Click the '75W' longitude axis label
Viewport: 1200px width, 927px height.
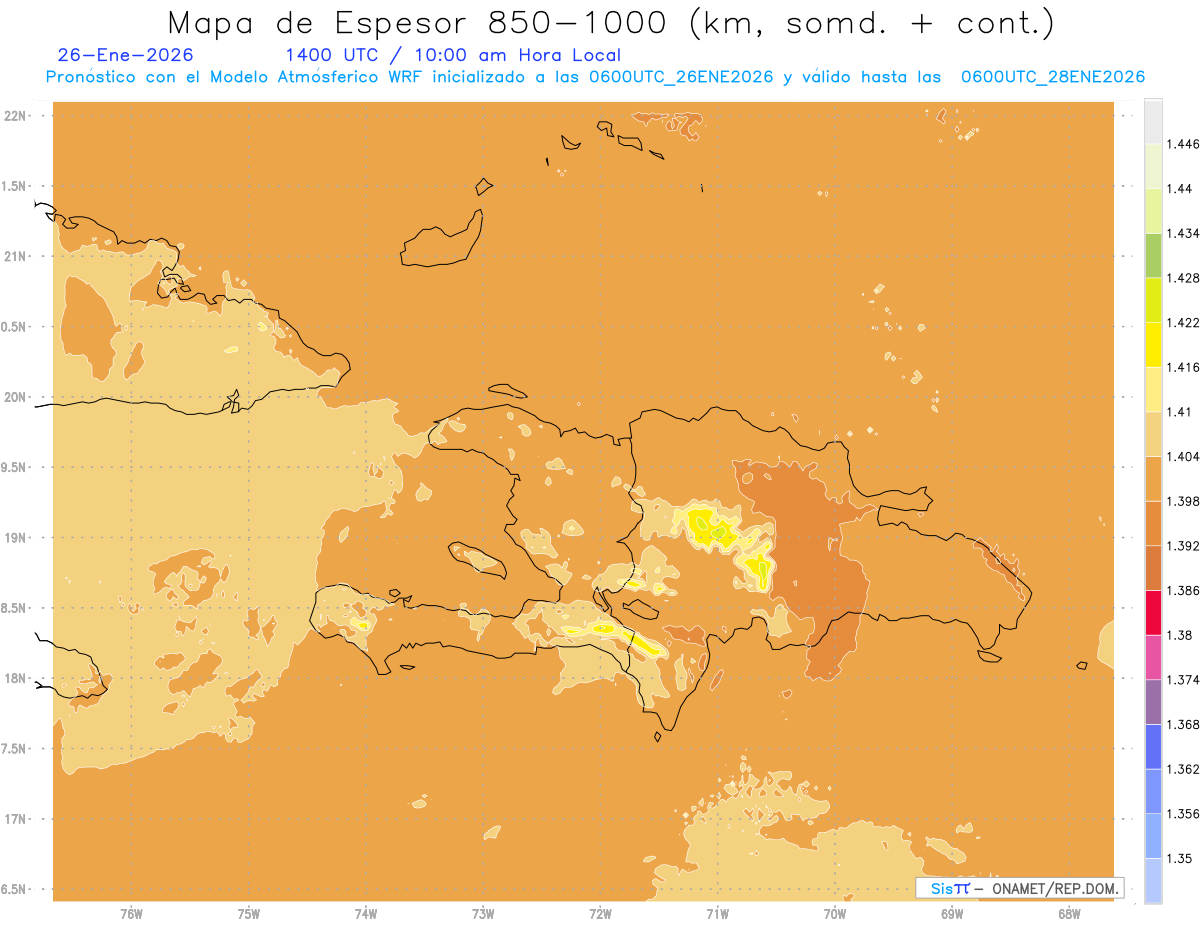point(249,914)
